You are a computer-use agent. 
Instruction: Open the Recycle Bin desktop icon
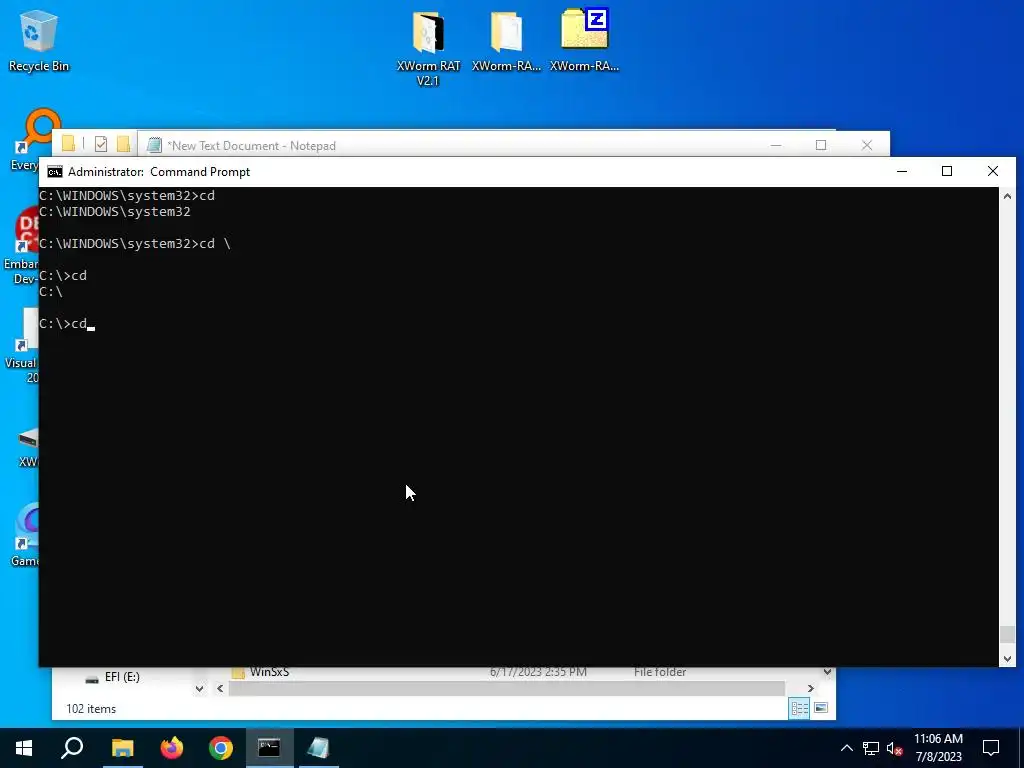coord(39,39)
